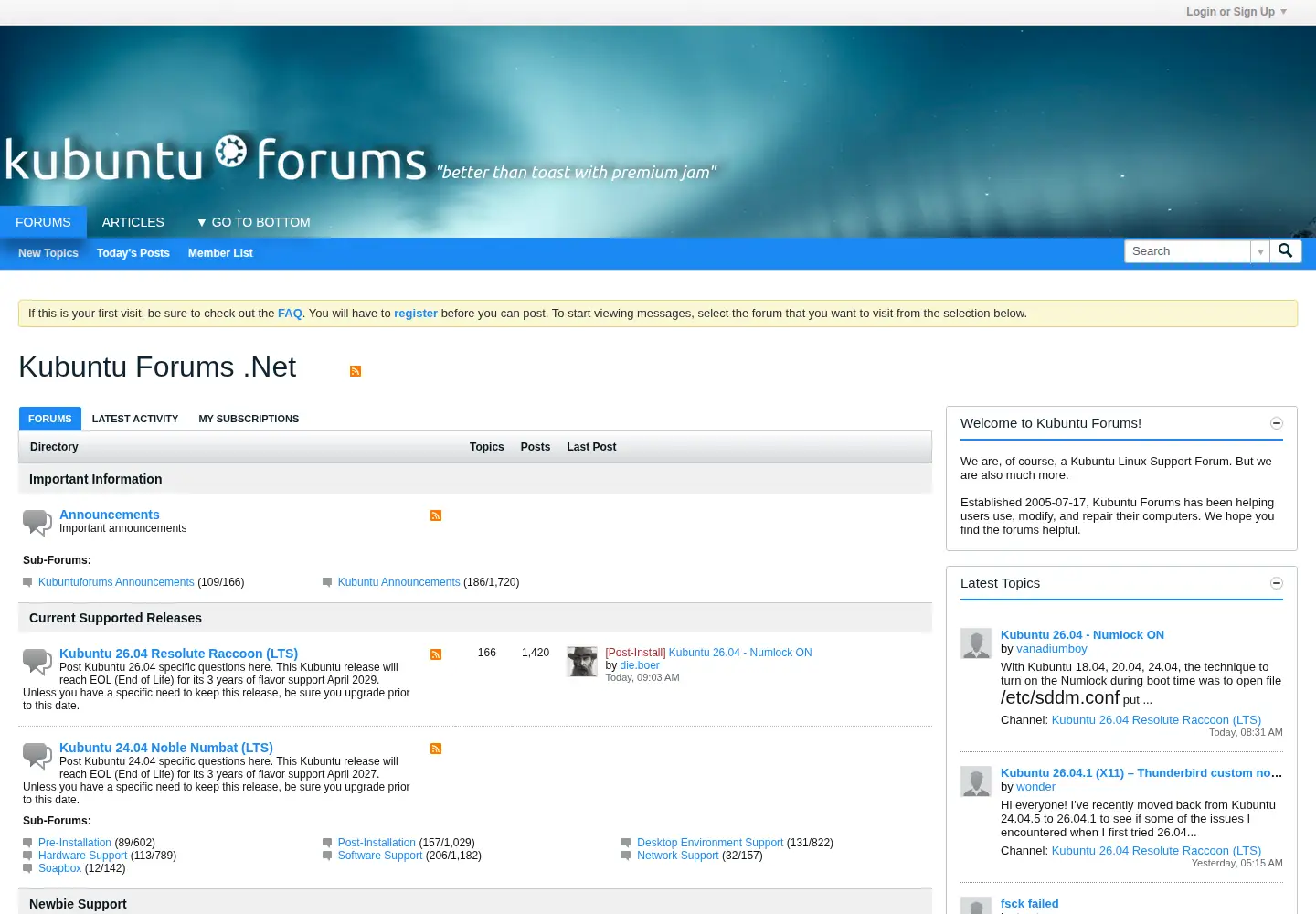
Task: Collapse the Latest Topics panel
Action: pos(1277,583)
